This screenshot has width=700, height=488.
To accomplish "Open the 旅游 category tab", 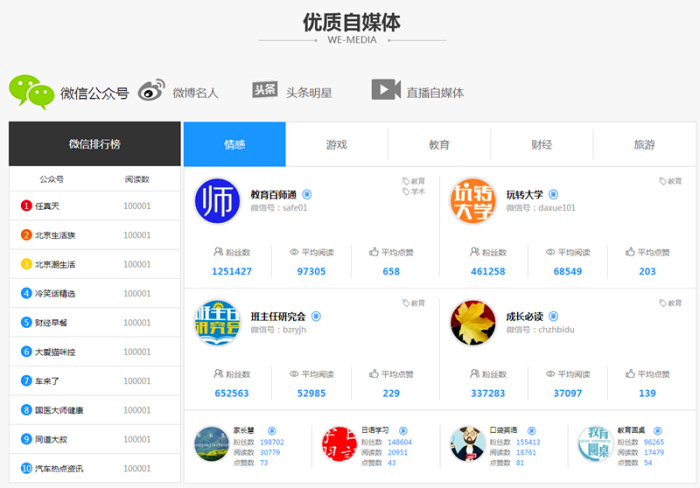I will [x=644, y=145].
